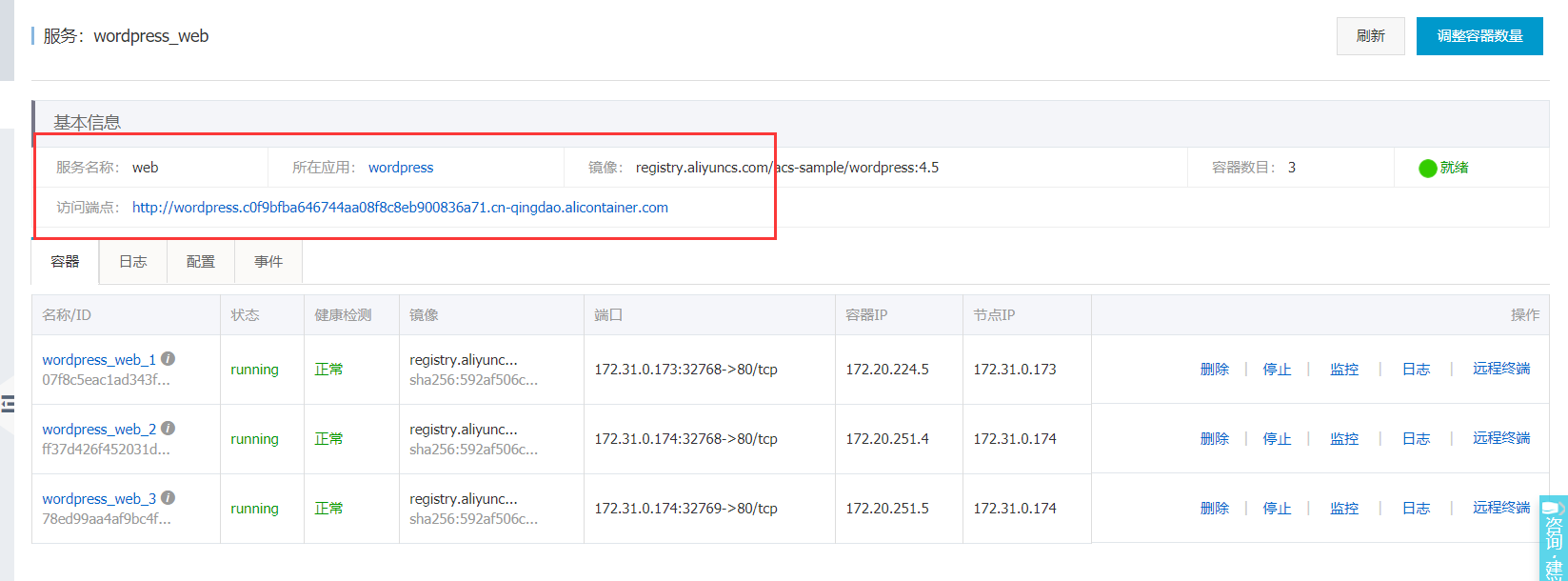Click info icon beside wordpress_web_3

(168, 498)
